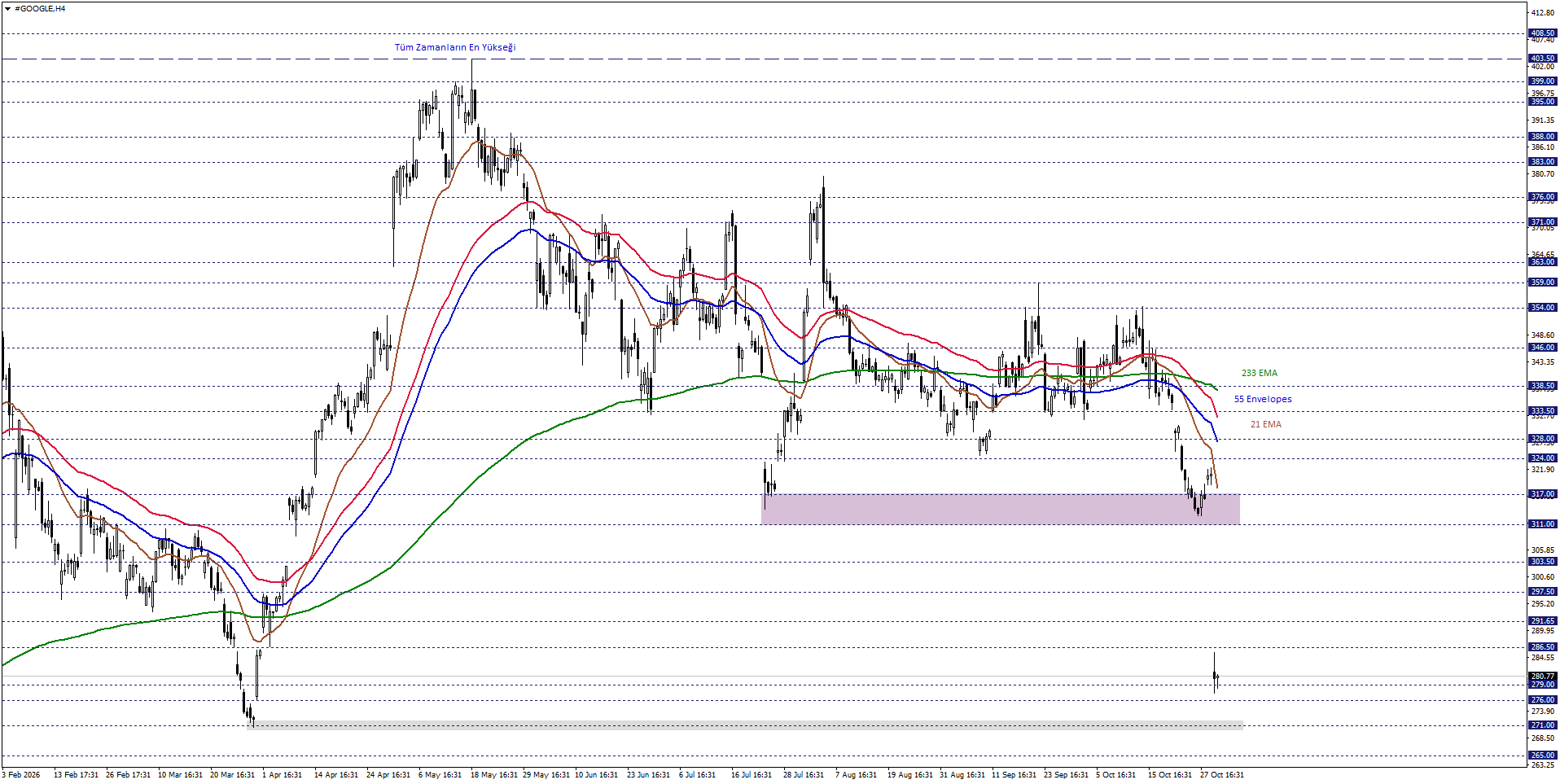Click the 265.00 price level tag

[x=1542, y=756]
